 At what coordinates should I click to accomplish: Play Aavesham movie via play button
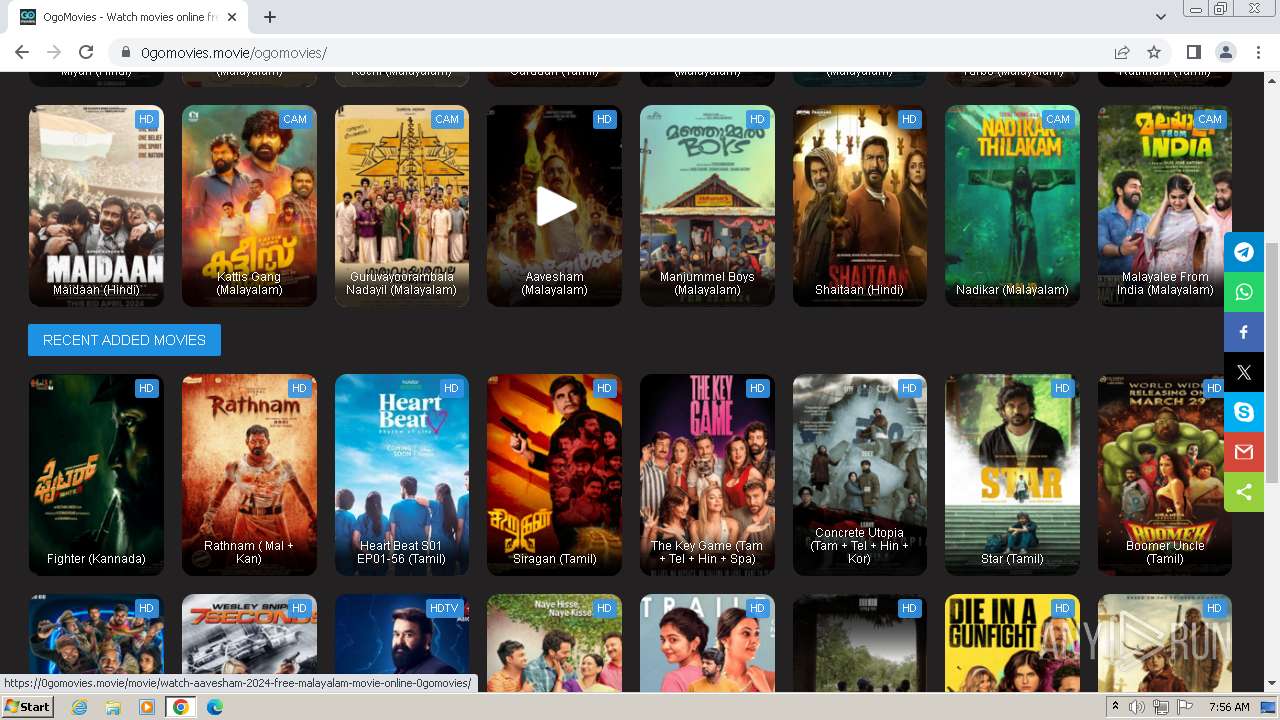pos(555,206)
